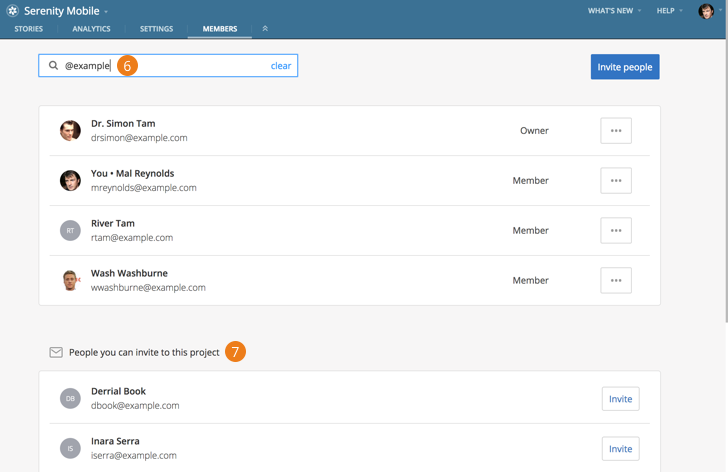728x472 pixels.
Task: Open the user profile menu in top right
Action: [x=707, y=11]
